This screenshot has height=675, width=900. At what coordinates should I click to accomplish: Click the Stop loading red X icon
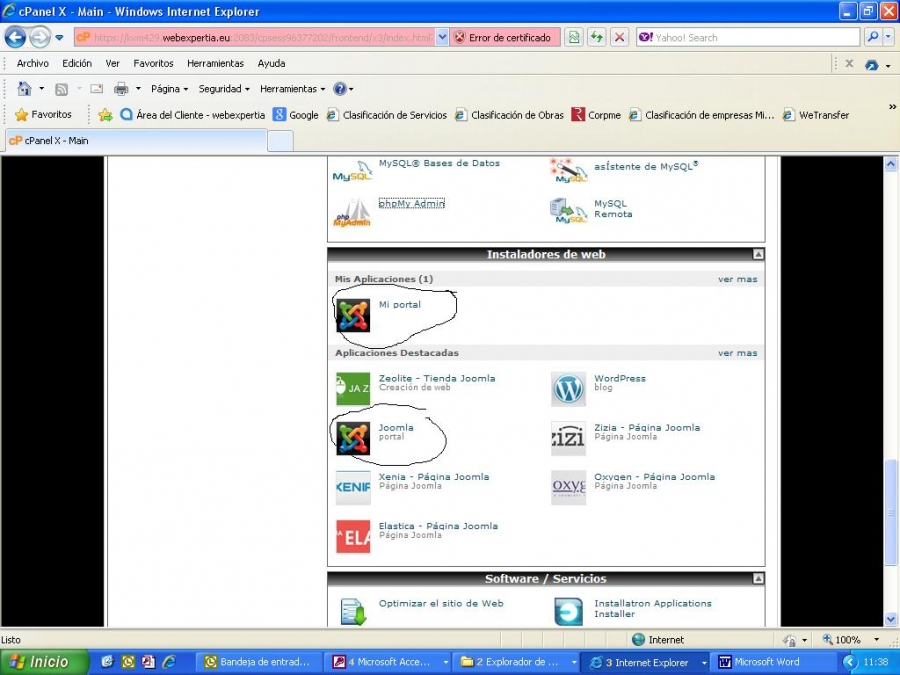pyautogui.click(x=619, y=38)
